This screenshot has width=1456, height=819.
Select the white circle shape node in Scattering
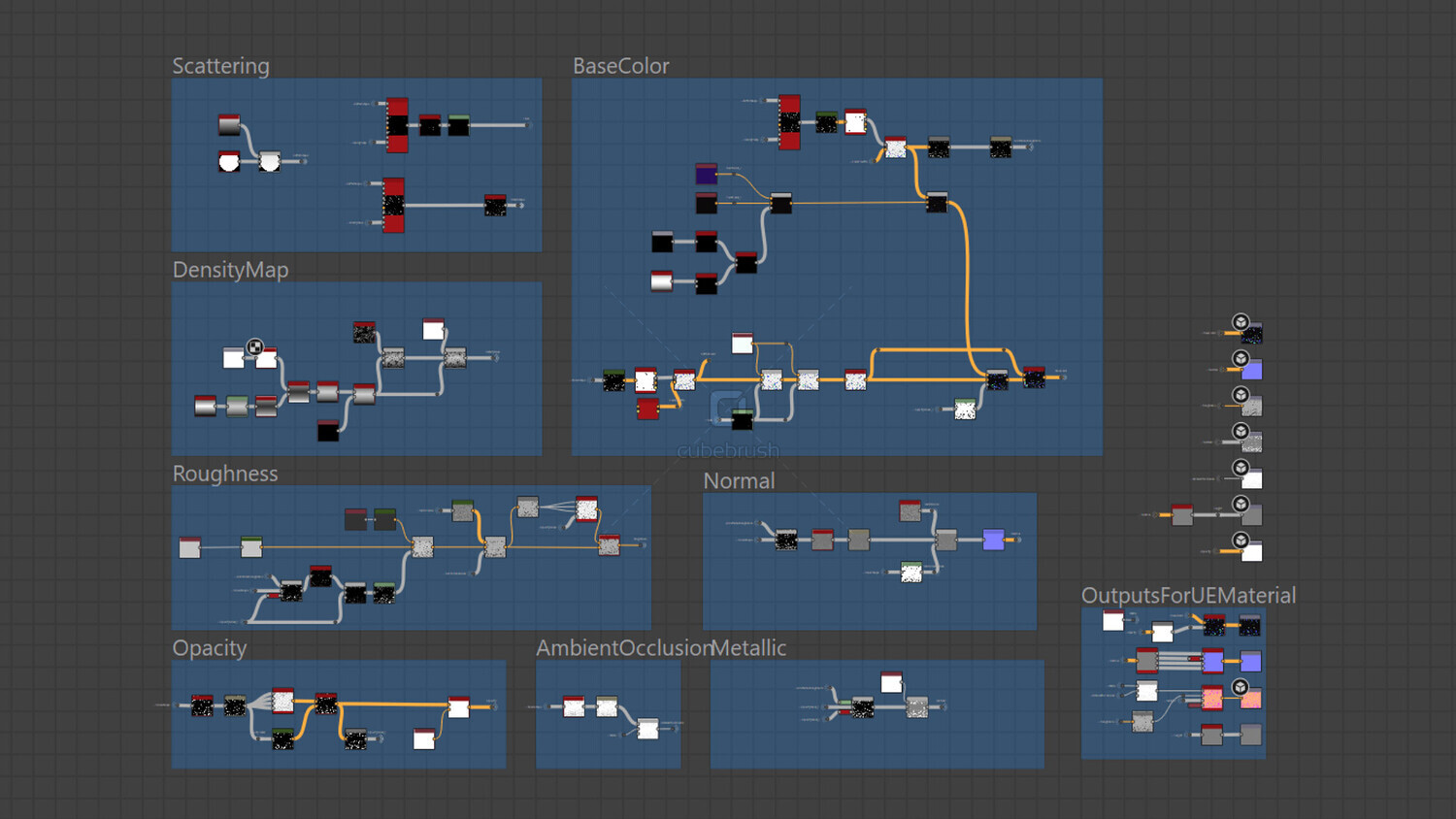coord(229,161)
